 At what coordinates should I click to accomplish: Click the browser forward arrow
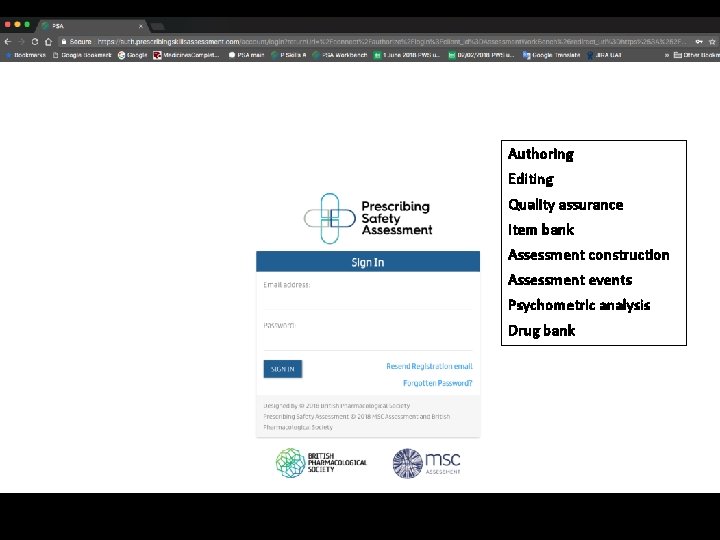[x=21, y=41]
